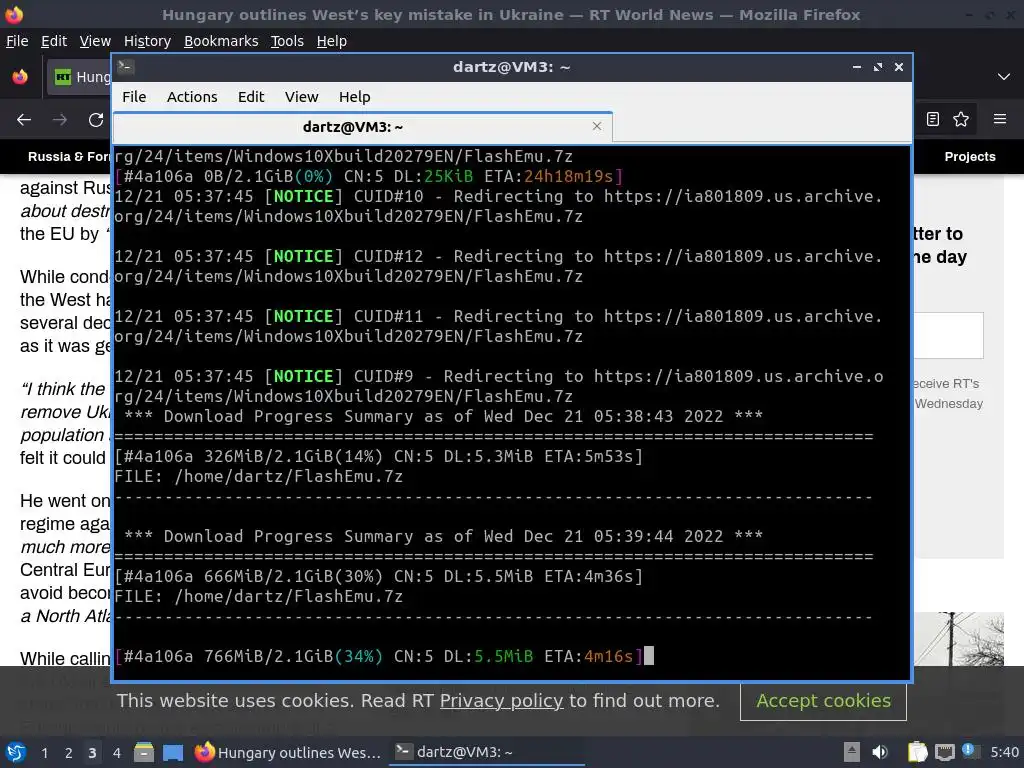Open Firefox Tools menu
Viewport: 1024px width, 768px height.
tap(287, 40)
